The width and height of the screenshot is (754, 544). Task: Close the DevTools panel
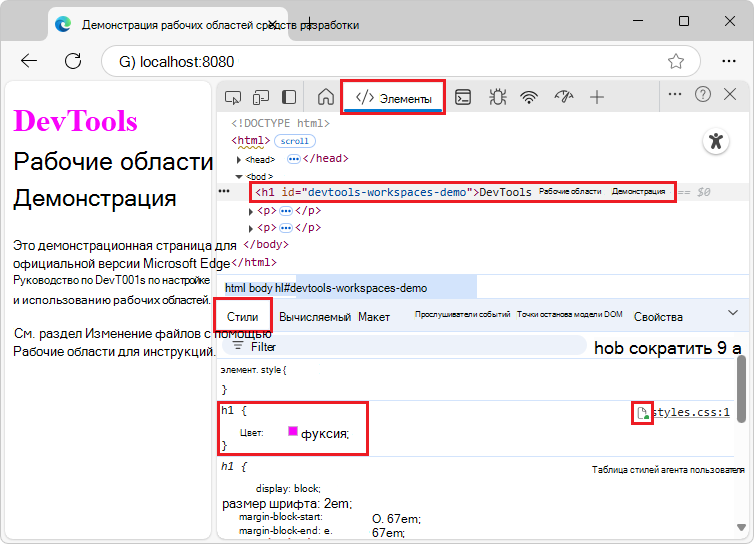(730, 94)
